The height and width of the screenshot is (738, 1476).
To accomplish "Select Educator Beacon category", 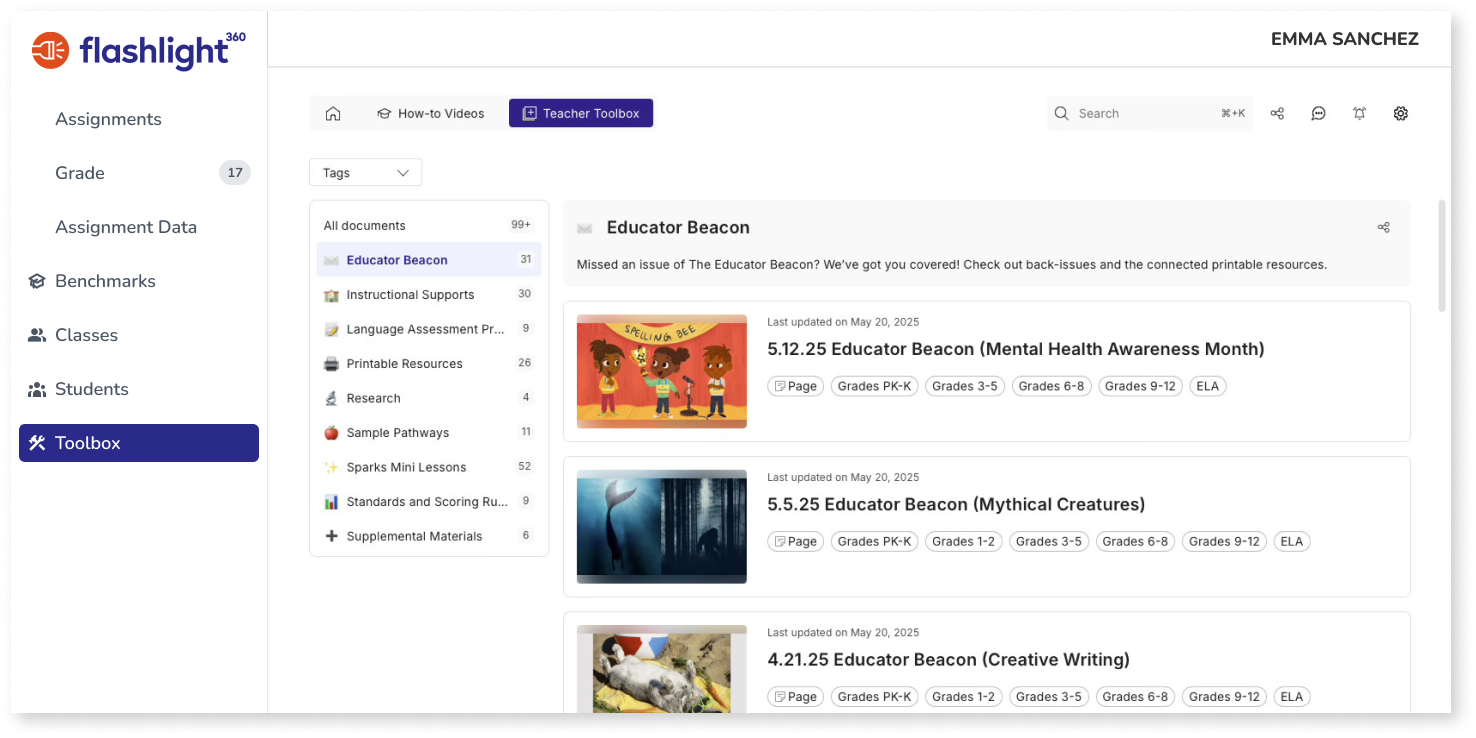I will pyautogui.click(x=429, y=260).
